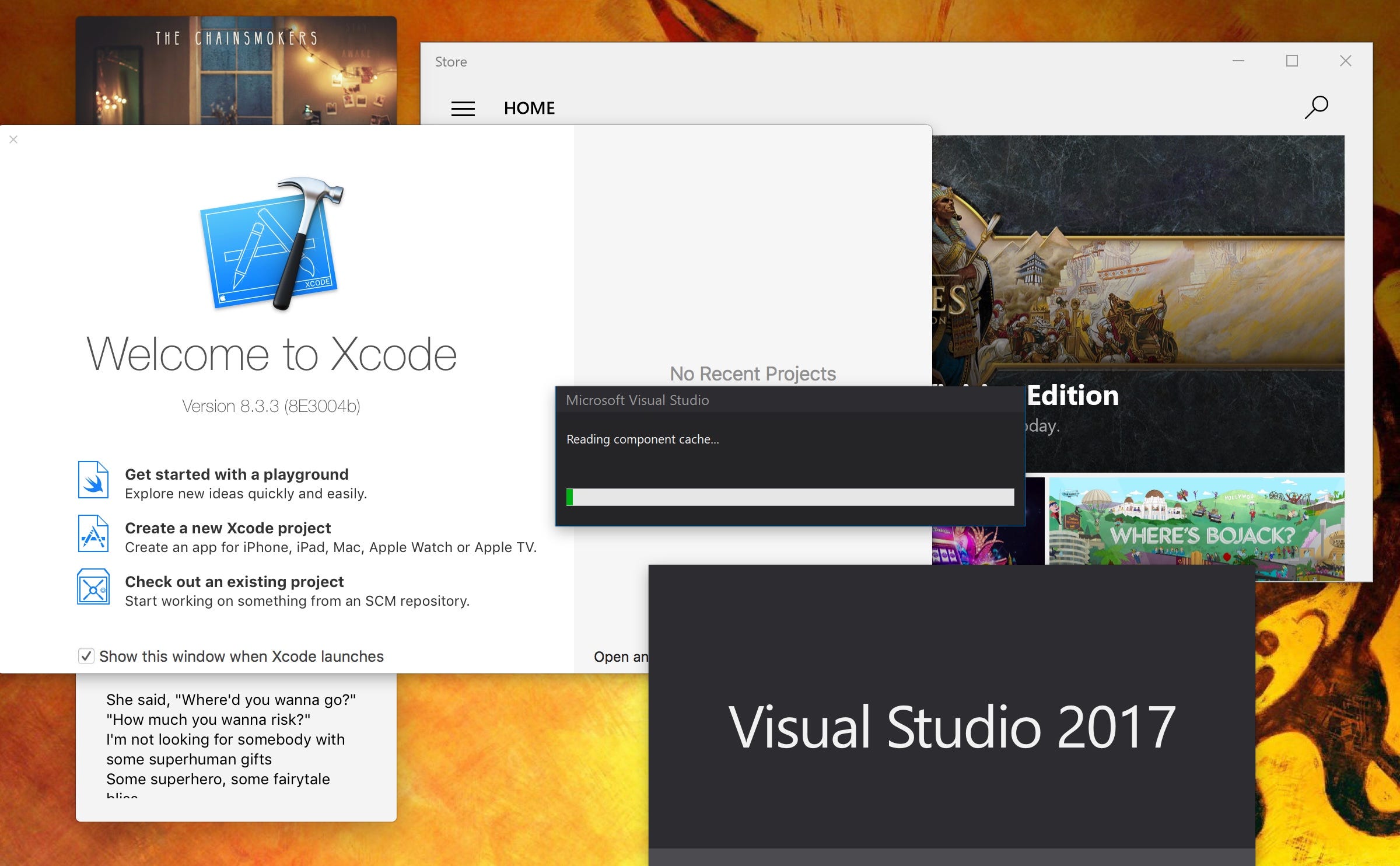Uncheck Show this window when Xcode launches
The height and width of the screenshot is (866, 1400).
click(x=86, y=656)
